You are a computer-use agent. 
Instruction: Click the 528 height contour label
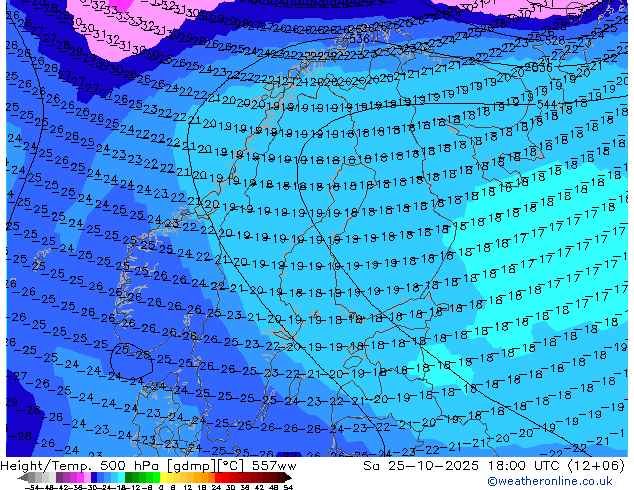pos(555,40)
